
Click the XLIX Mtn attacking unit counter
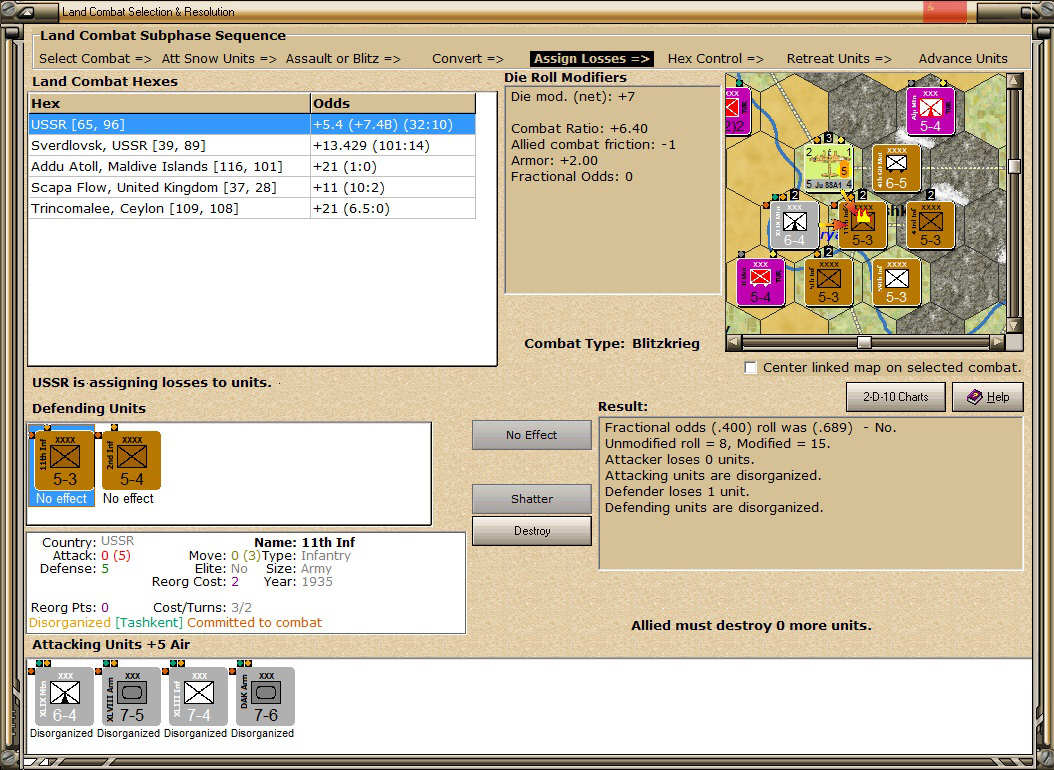click(x=64, y=696)
